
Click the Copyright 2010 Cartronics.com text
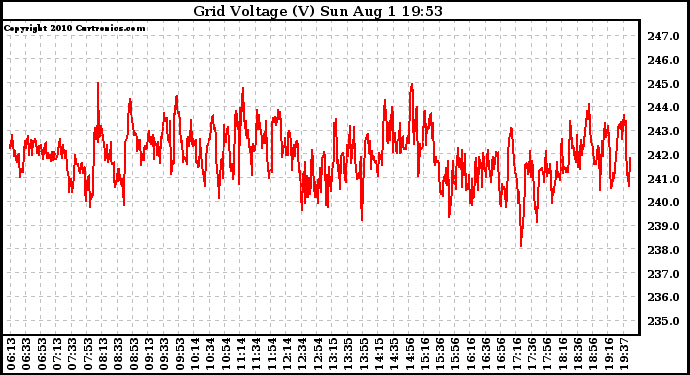pyautogui.click(x=74, y=28)
